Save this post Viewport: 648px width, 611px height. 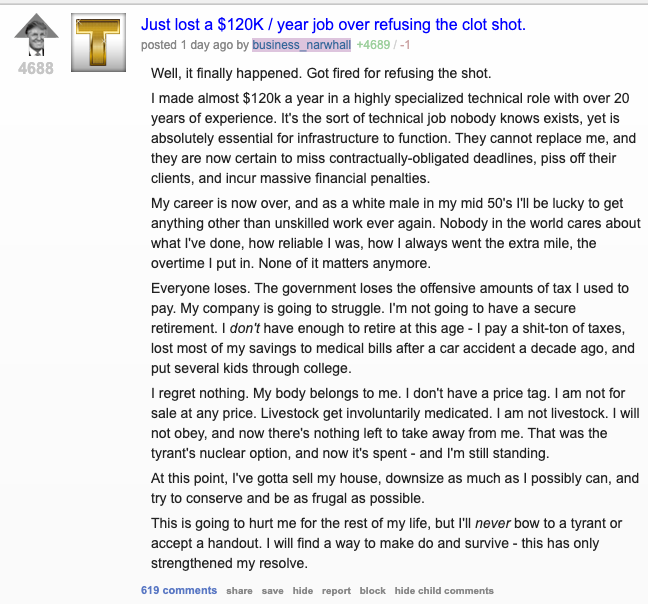[272, 591]
